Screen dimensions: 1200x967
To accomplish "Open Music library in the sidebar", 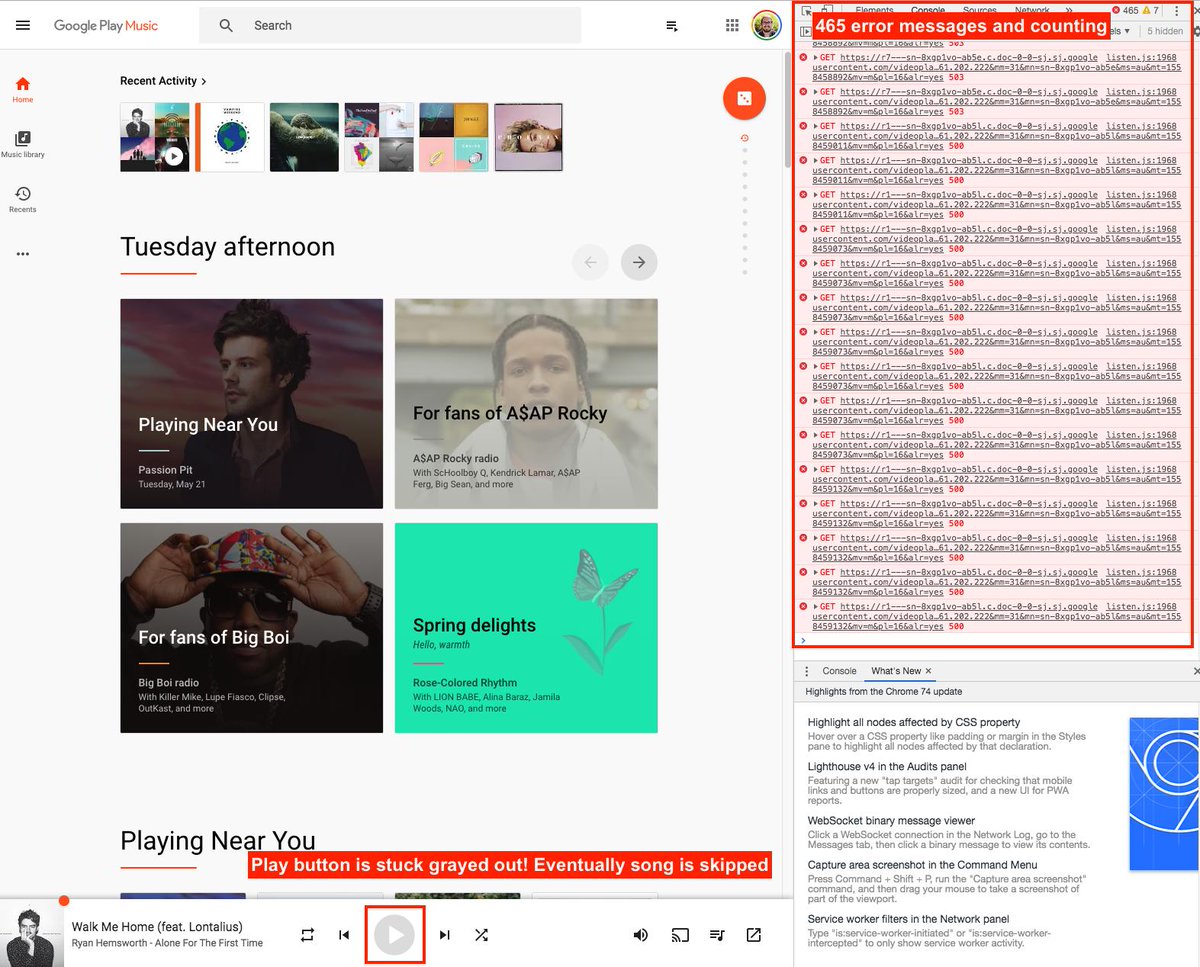I will tap(23, 145).
